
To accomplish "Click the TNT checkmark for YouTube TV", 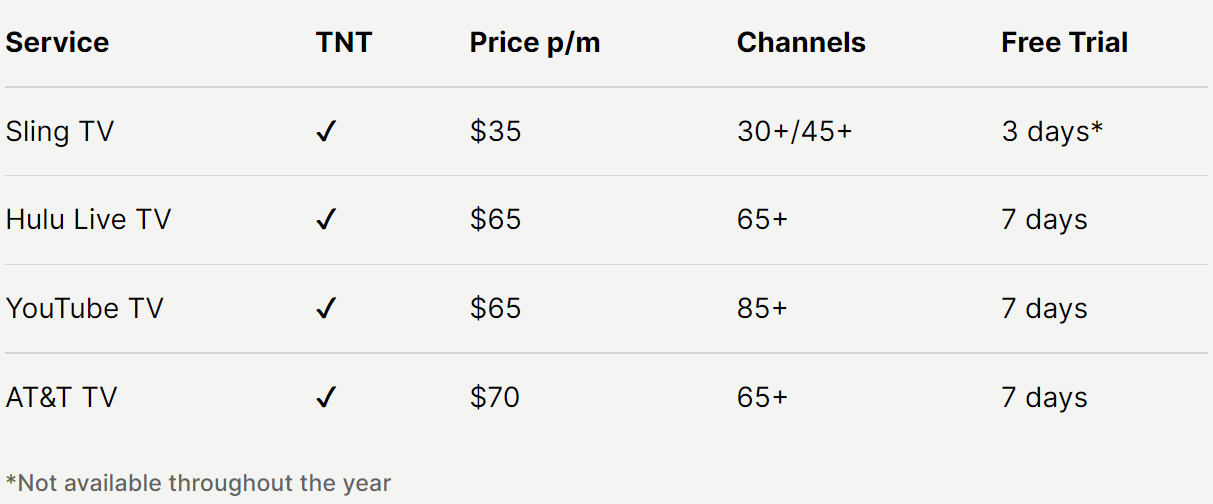I will (325, 309).
